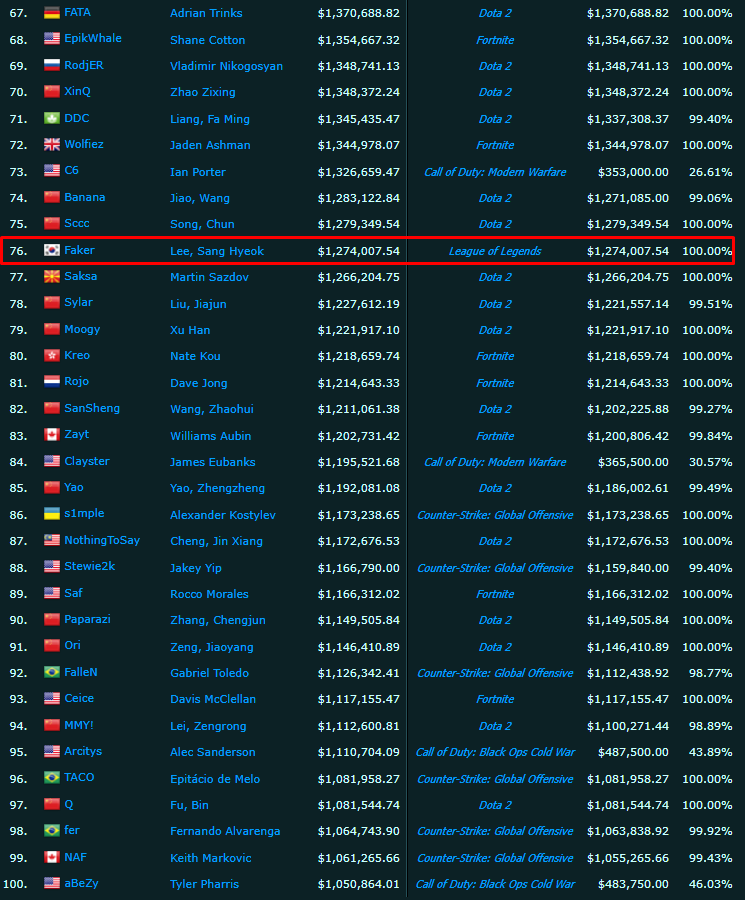
Task: Click the Russian flag beside RodjER
Action: tap(52, 66)
